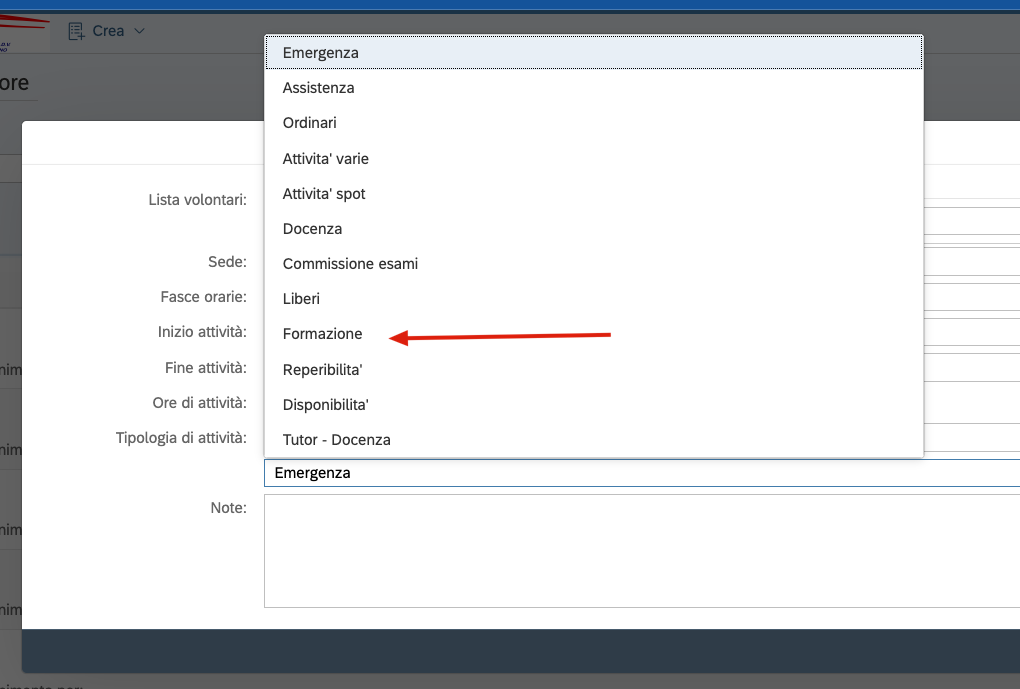Click the Crea document icon
Viewport: 1020px width, 689px height.
76,31
